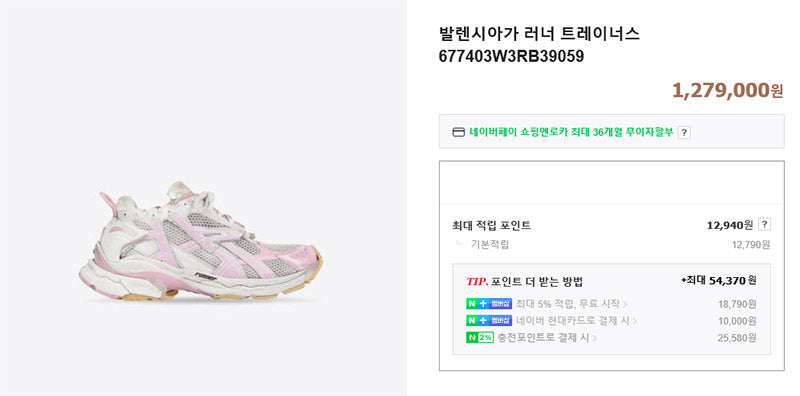The width and height of the screenshot is (800, 396).
Task: Click the credit card icon beside 네이버페이
Action: pyautogui.click(x=458, y=132)
